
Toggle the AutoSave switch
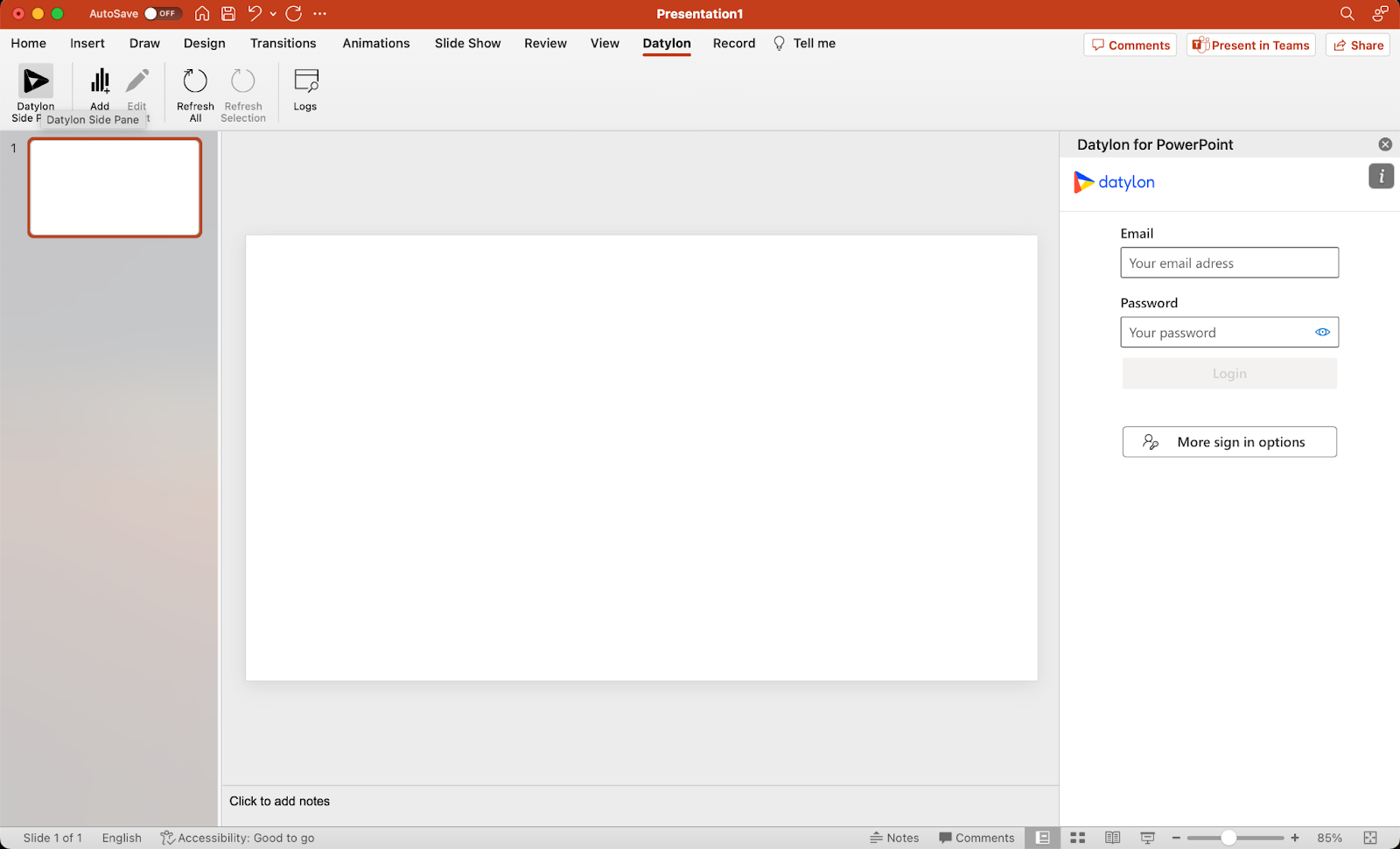click(163, 13)
